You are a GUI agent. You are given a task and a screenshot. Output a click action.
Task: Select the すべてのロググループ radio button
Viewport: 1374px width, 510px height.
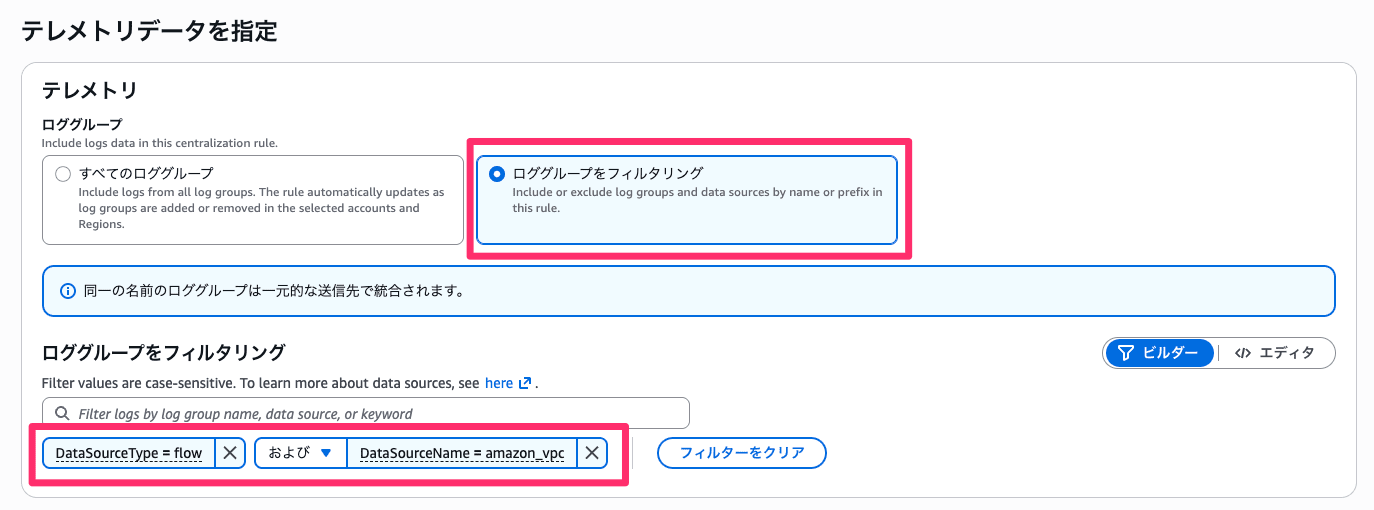(64, 174)
